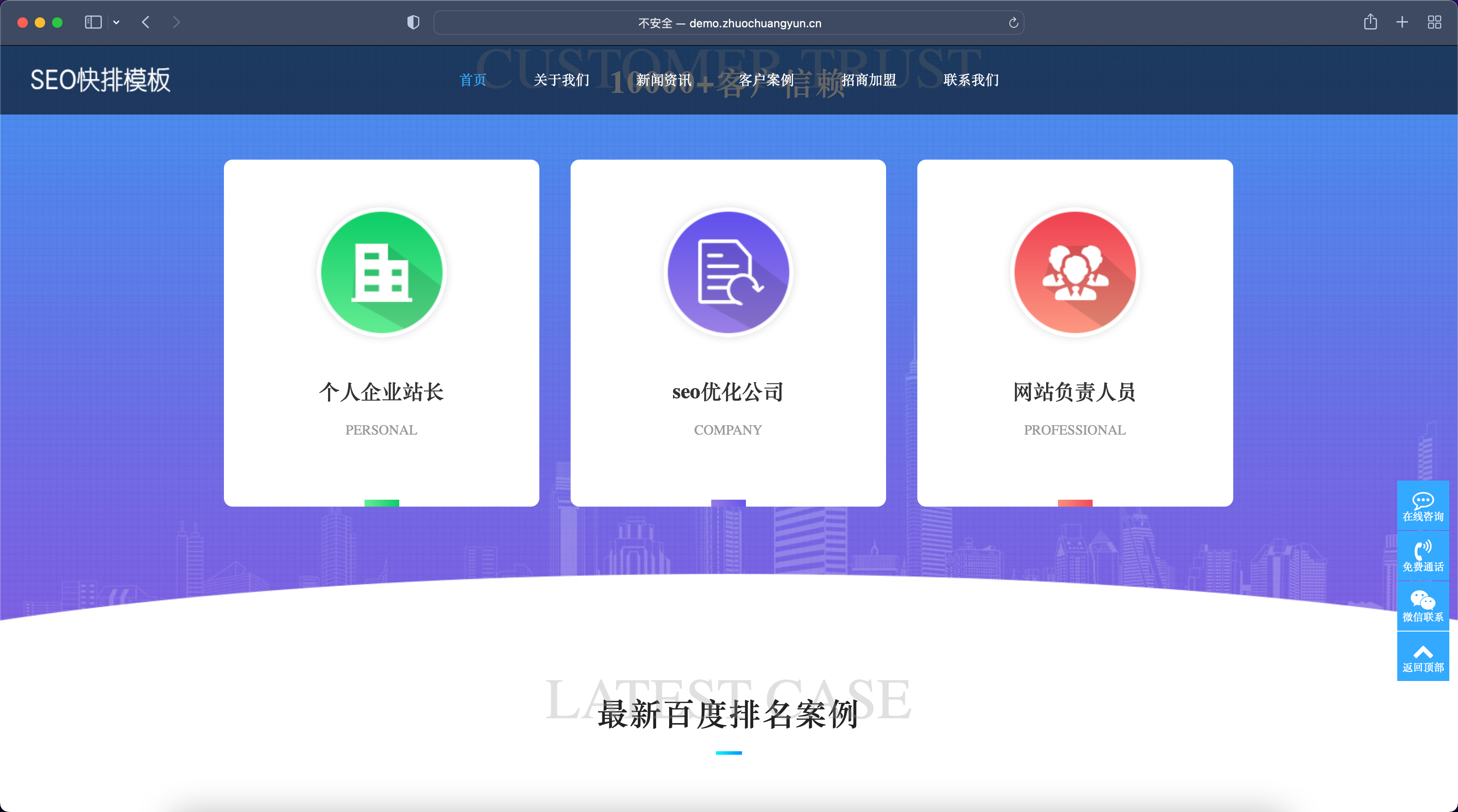Click the address bar showing demo.zhuochuangyun.cn
Screen dimensions: 1458x812
point(729,23)
